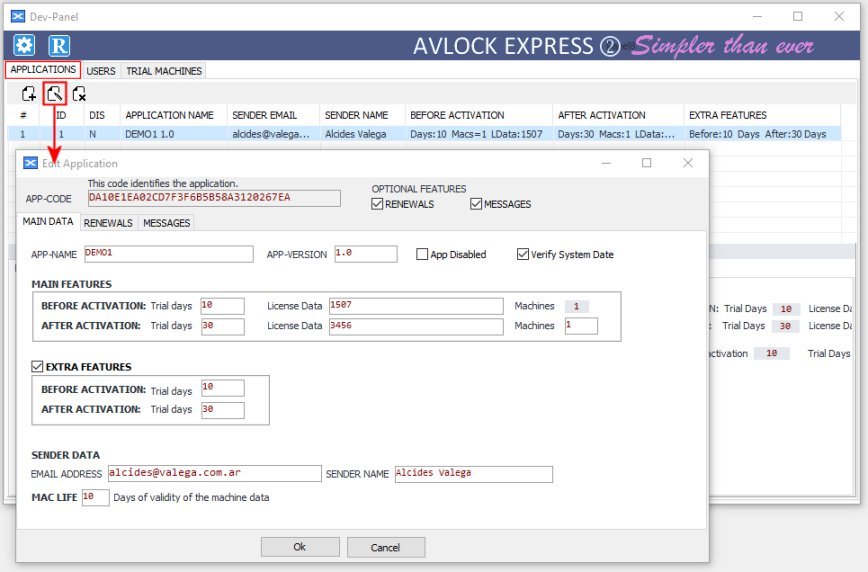
Task: Edit Extra Features Before Activation trial days
Action: (x=223, y=388)
